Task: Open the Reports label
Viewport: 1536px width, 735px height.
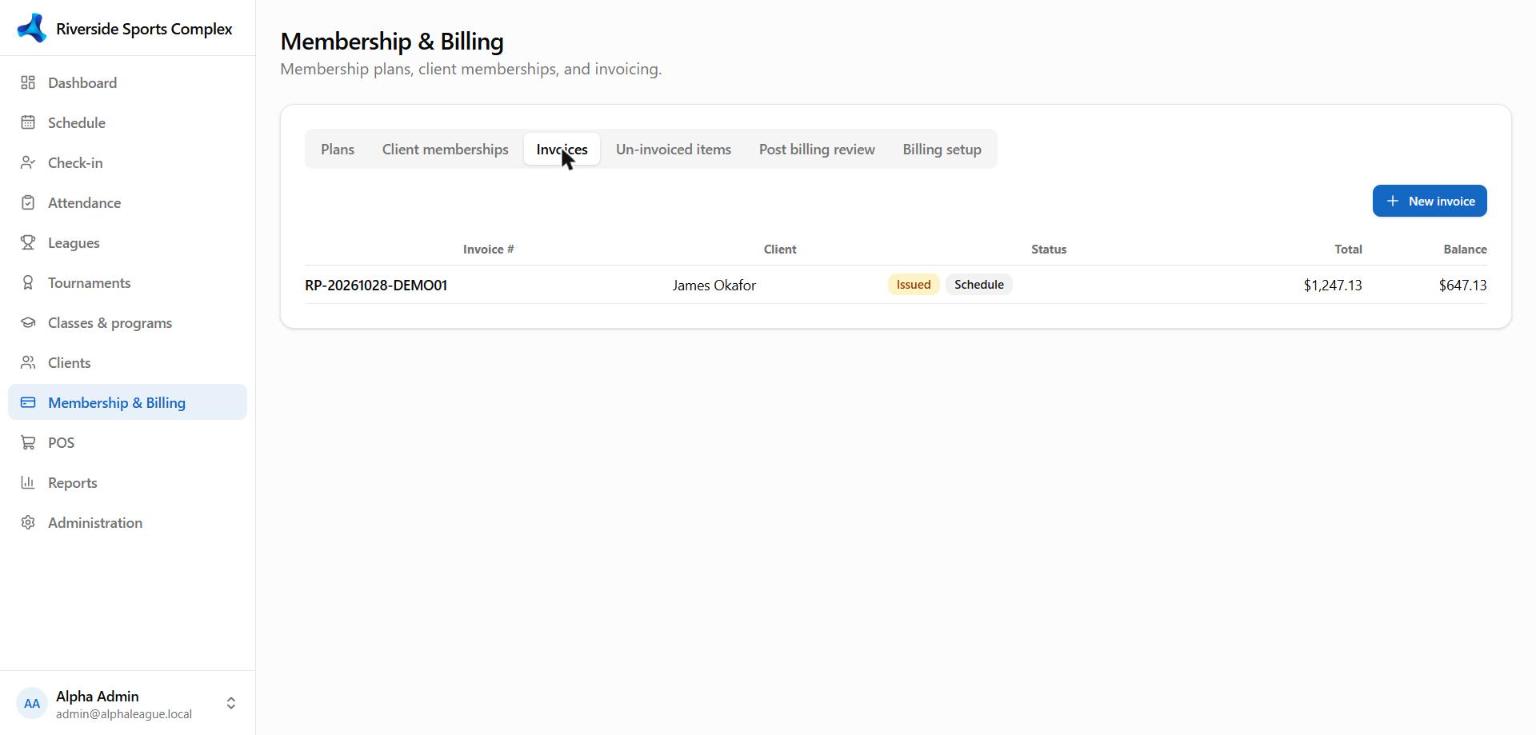Action: 72,483
